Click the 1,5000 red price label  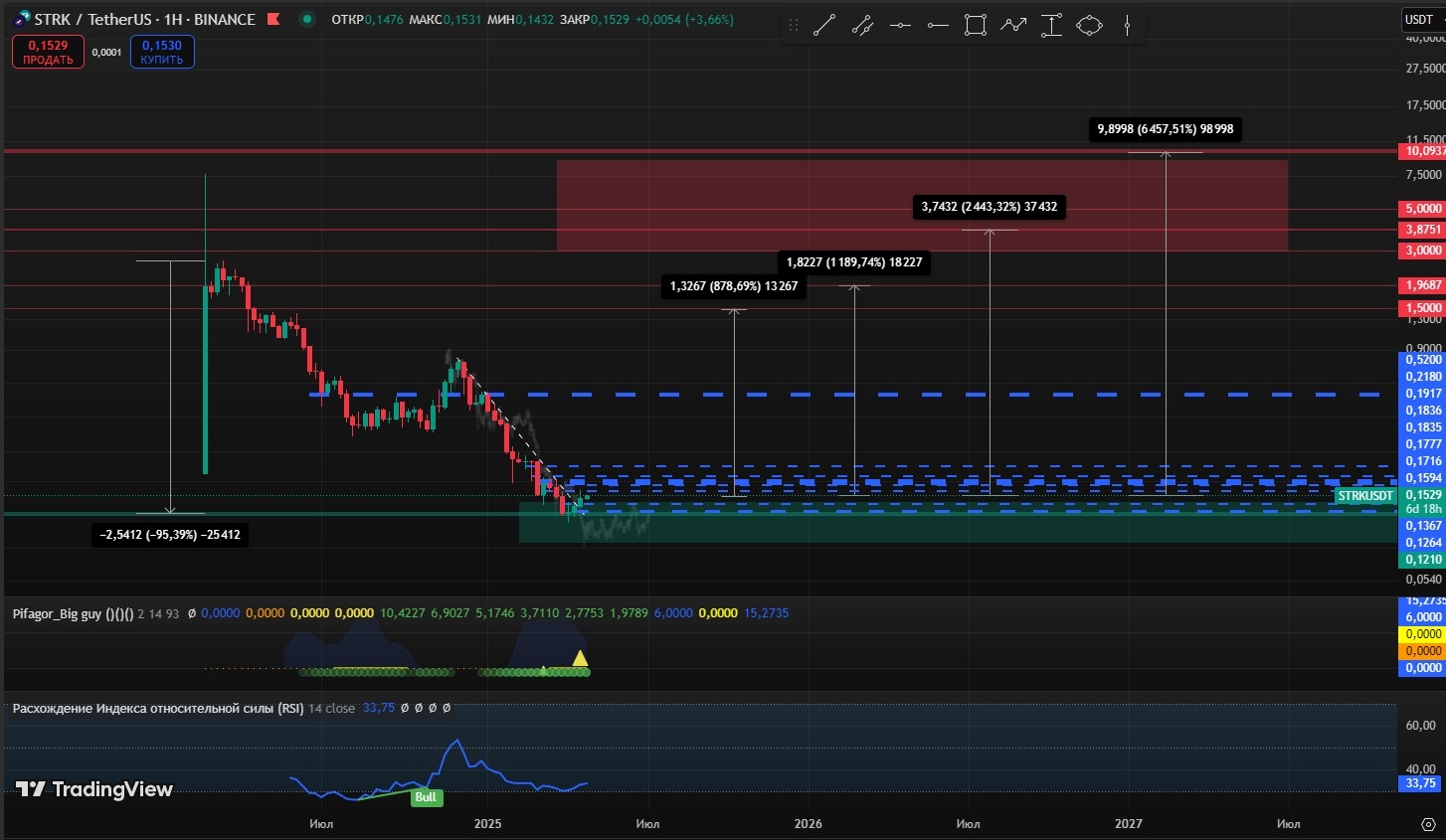[x=1423, y=308]
